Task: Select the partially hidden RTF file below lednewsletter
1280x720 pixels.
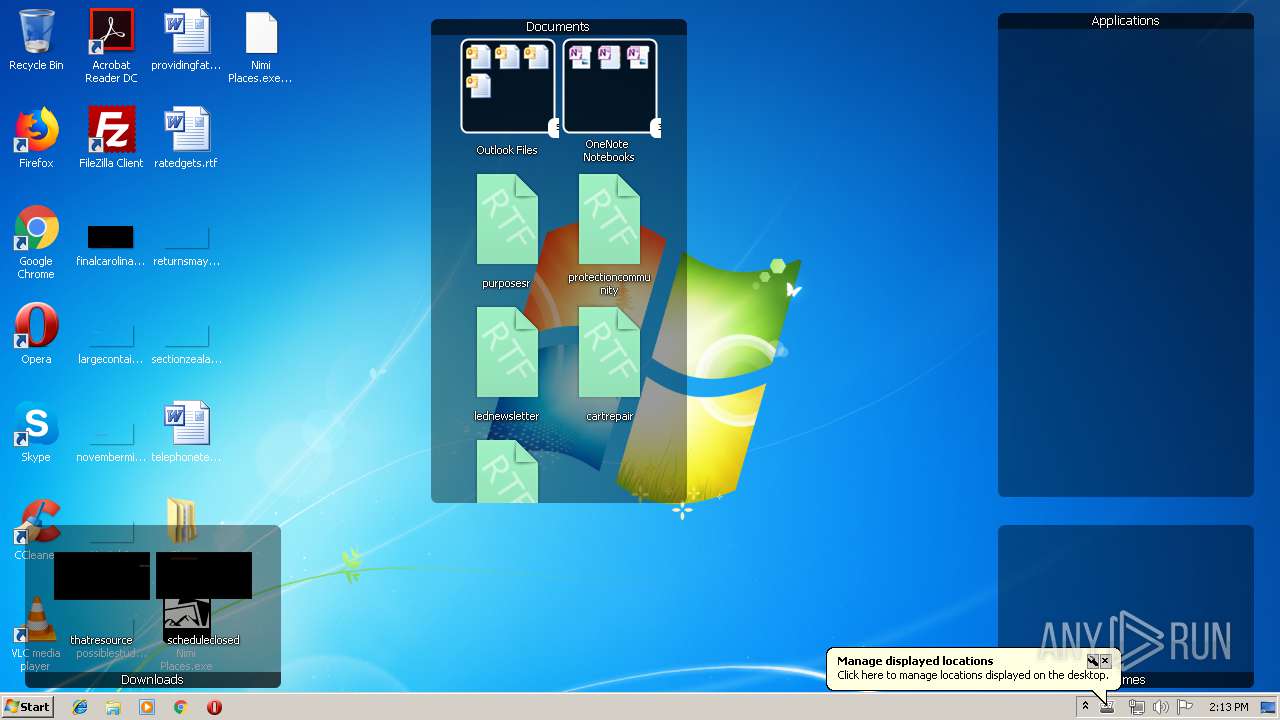Action: 507,471
